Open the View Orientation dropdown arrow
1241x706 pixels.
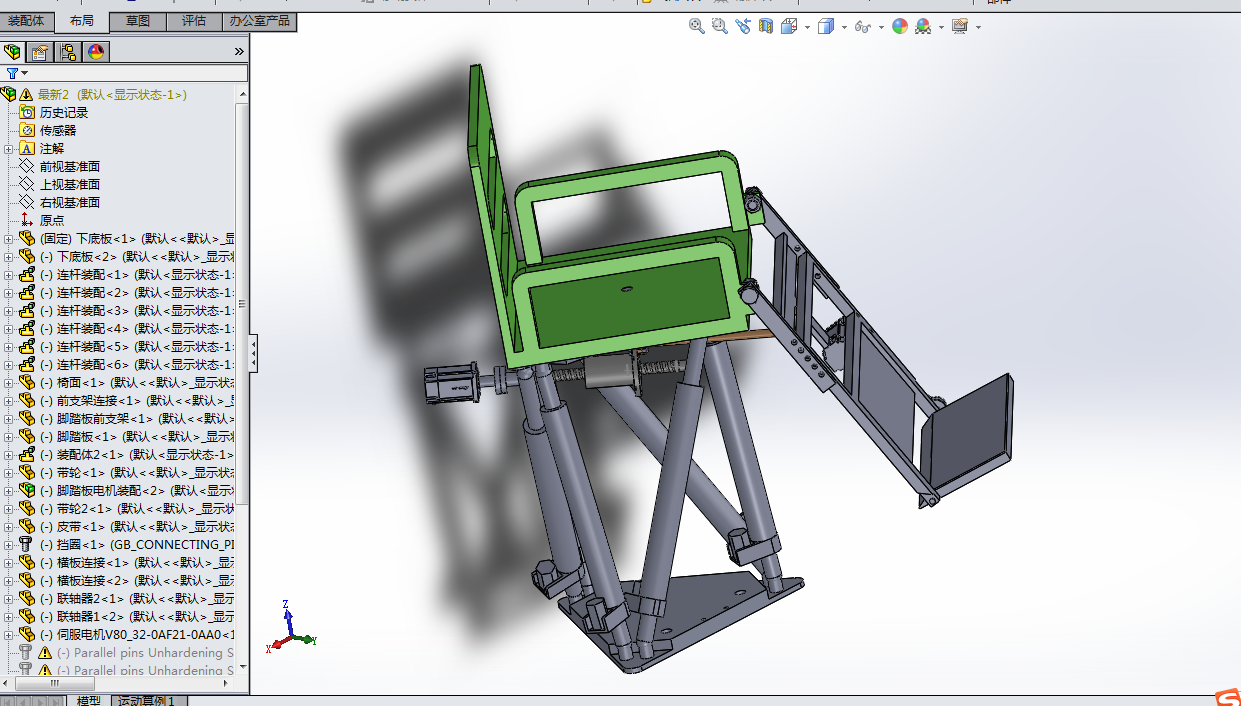[x=807, y=28]
